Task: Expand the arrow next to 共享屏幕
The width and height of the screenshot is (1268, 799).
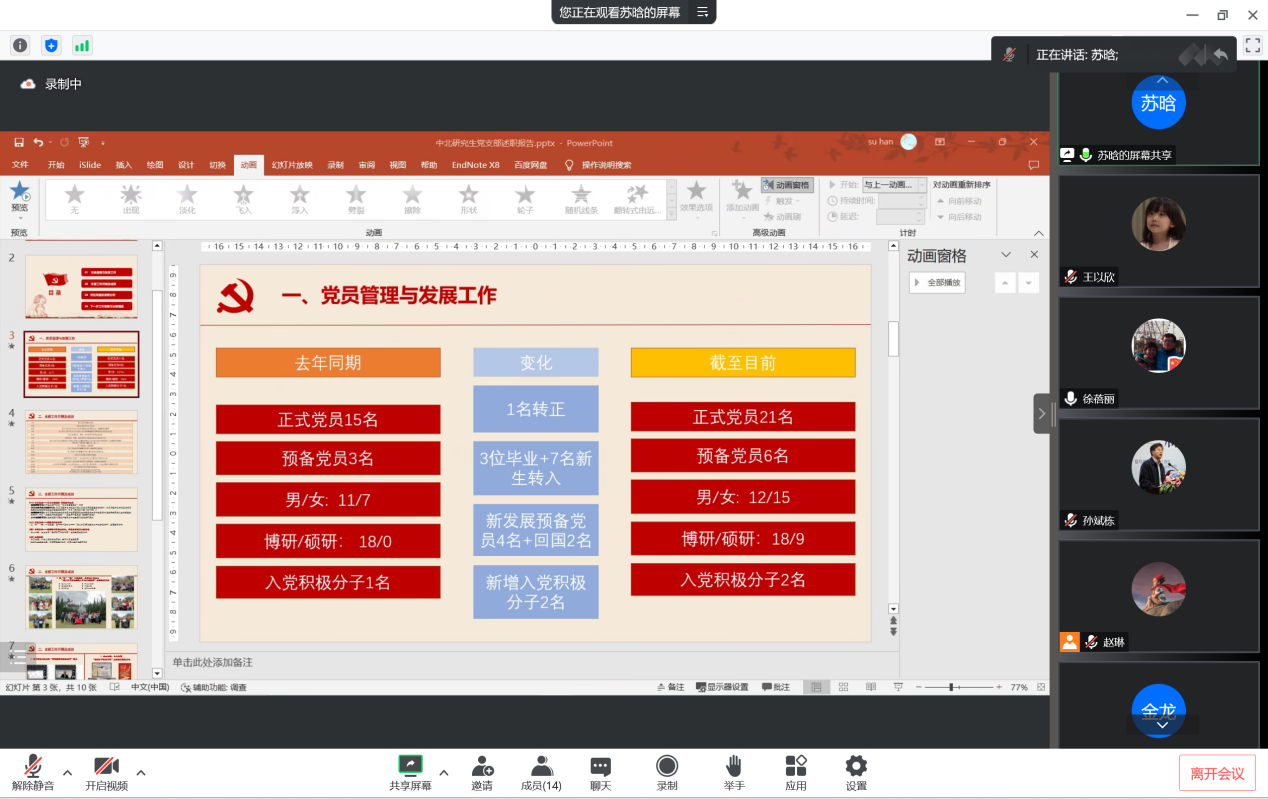Action: pos(444,772)
